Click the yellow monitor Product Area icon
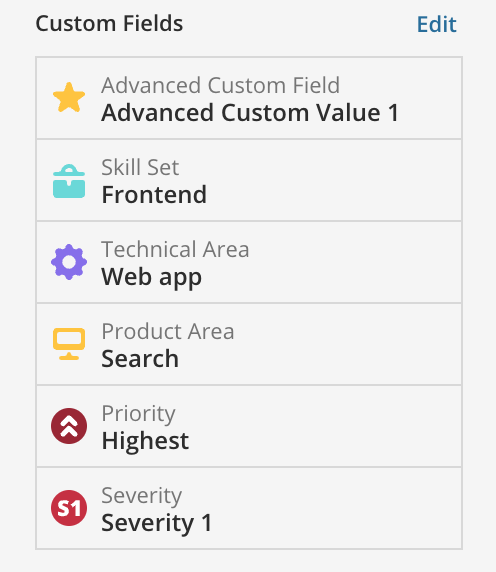The image size is (496, 572). pos(69,344)
